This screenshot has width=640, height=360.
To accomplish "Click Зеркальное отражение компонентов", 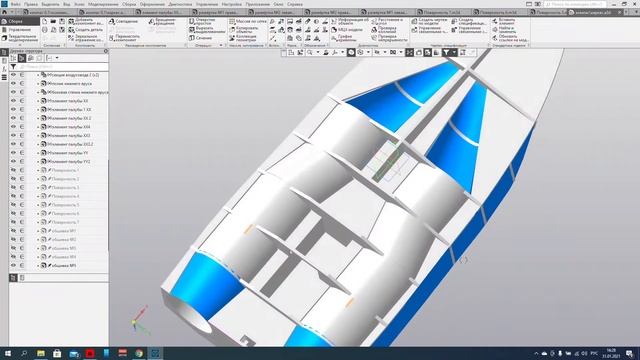I will coord(86,38).
